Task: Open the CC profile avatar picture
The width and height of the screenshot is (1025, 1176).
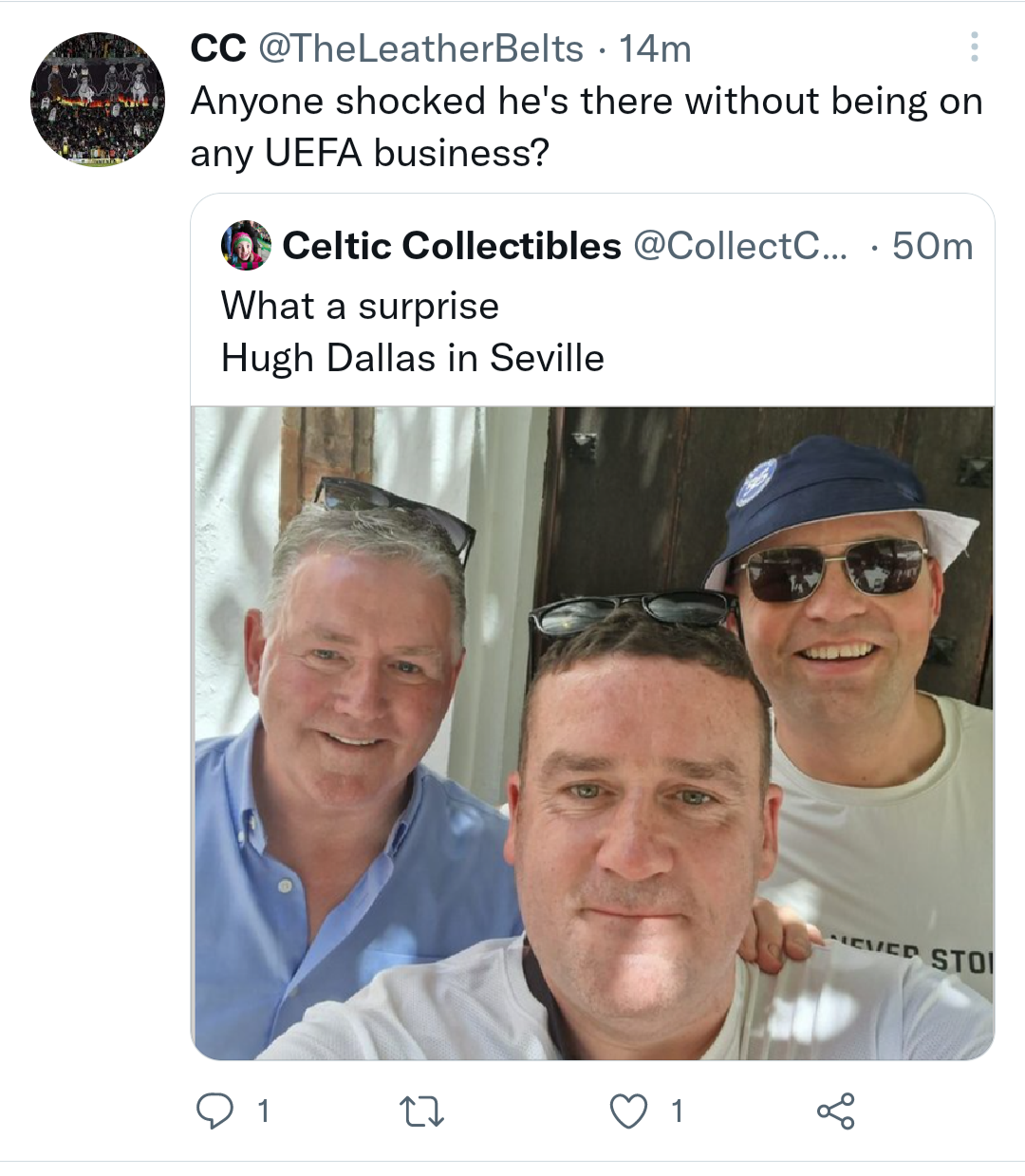Action: 98,100
